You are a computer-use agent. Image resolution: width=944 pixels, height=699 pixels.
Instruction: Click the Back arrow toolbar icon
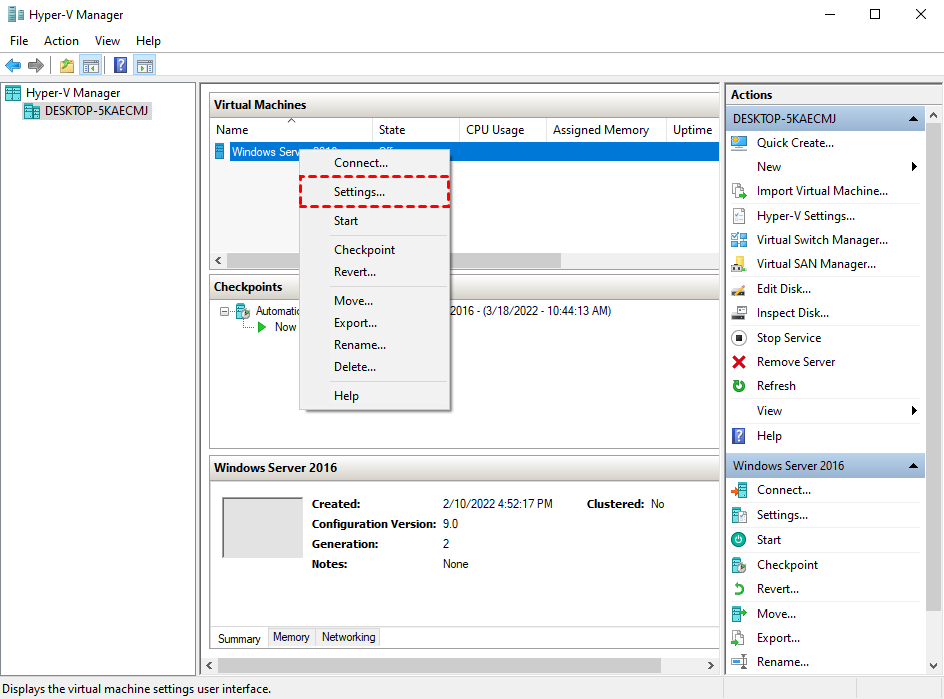13,66
